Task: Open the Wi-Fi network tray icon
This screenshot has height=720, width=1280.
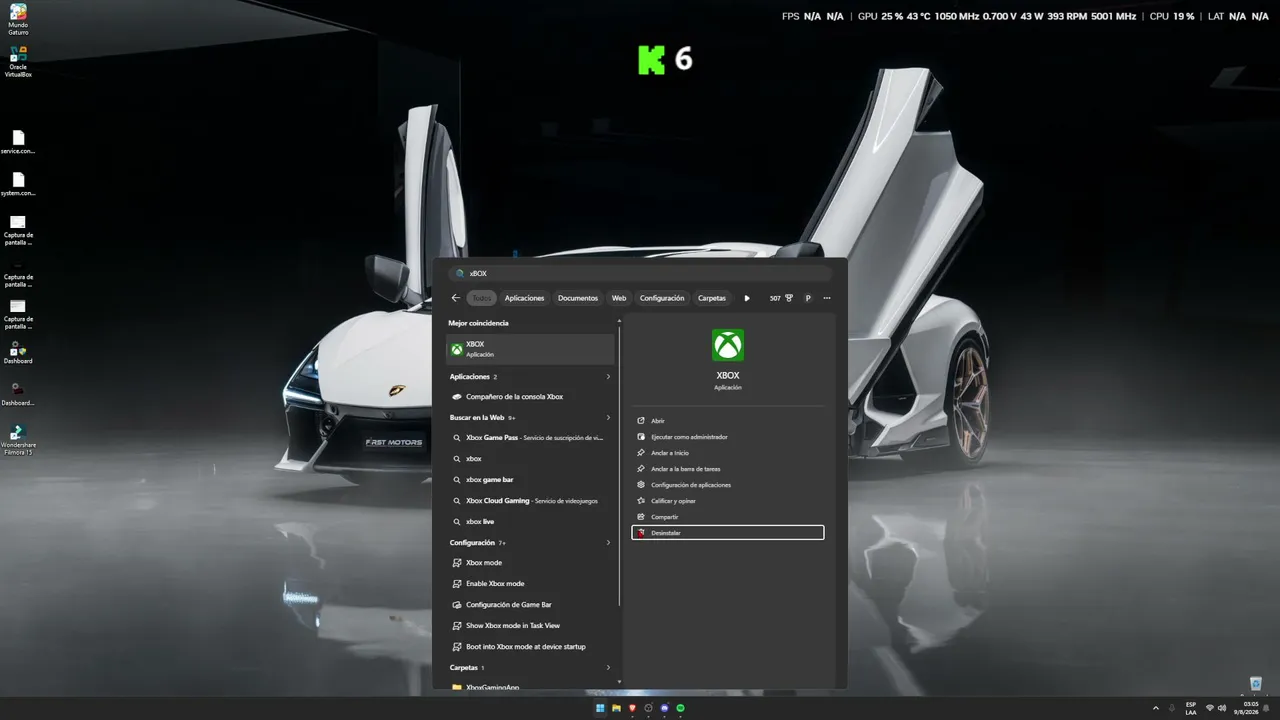Action: pos(1210,708)
